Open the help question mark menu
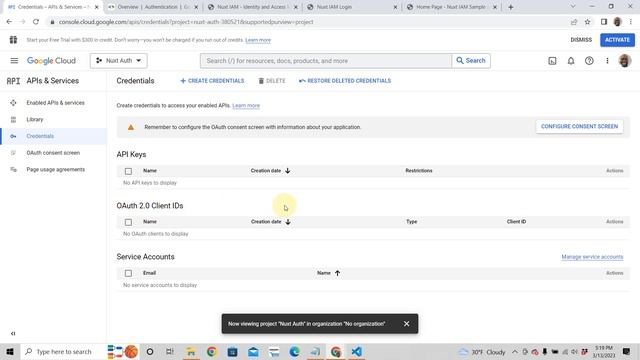This screenshot has width=640, height=360. (x=589, y=61)
